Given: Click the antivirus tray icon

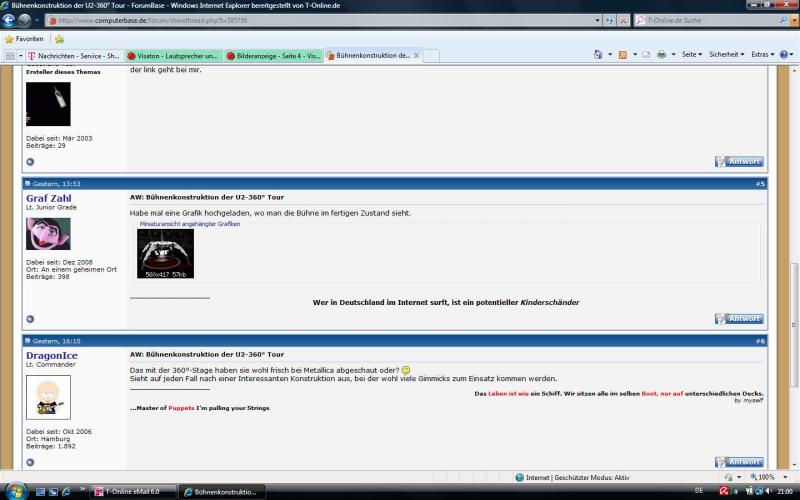Looking at the screenshot, I should click(723, 491).
